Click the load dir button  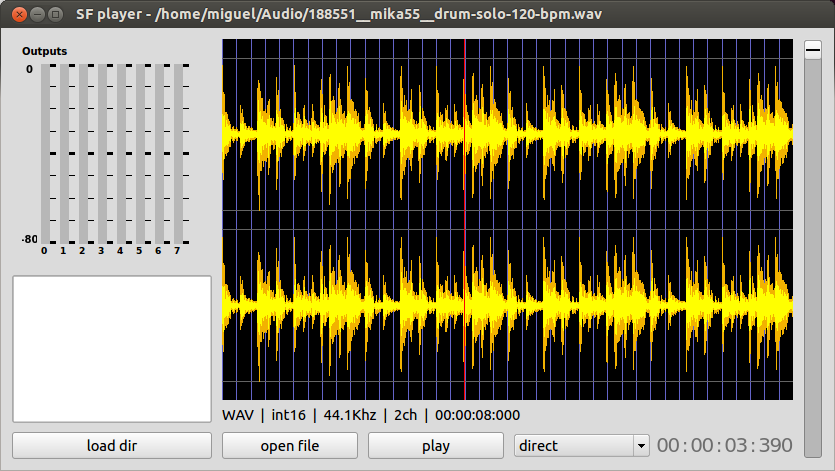click(112, 445)
